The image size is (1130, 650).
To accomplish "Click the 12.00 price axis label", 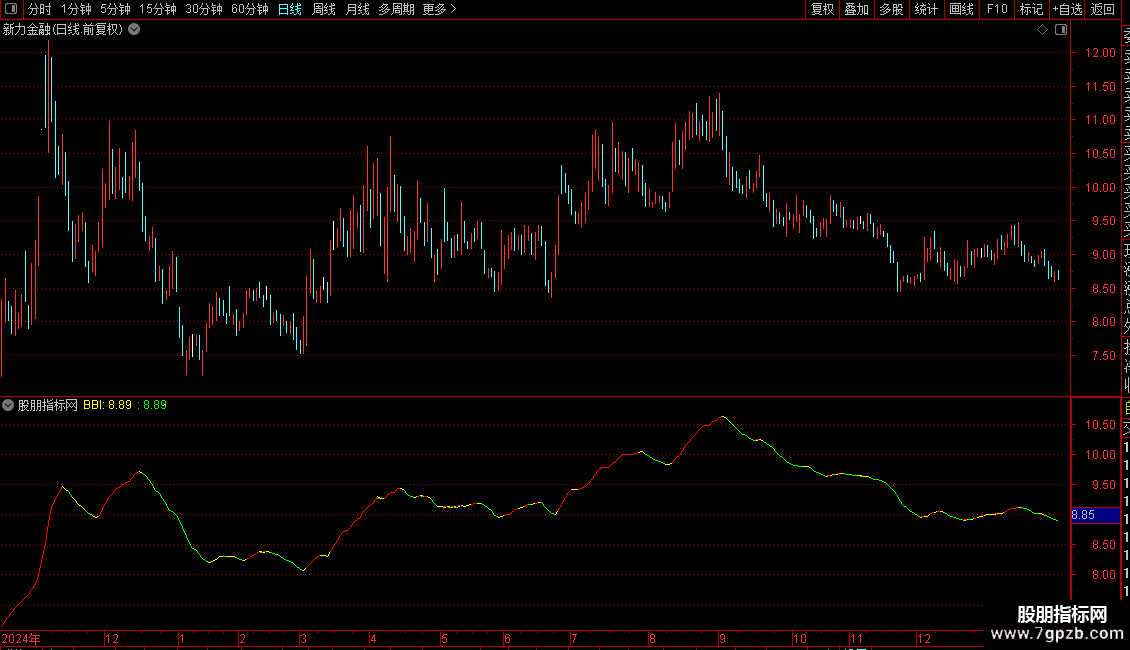I will coord(1100,53).
